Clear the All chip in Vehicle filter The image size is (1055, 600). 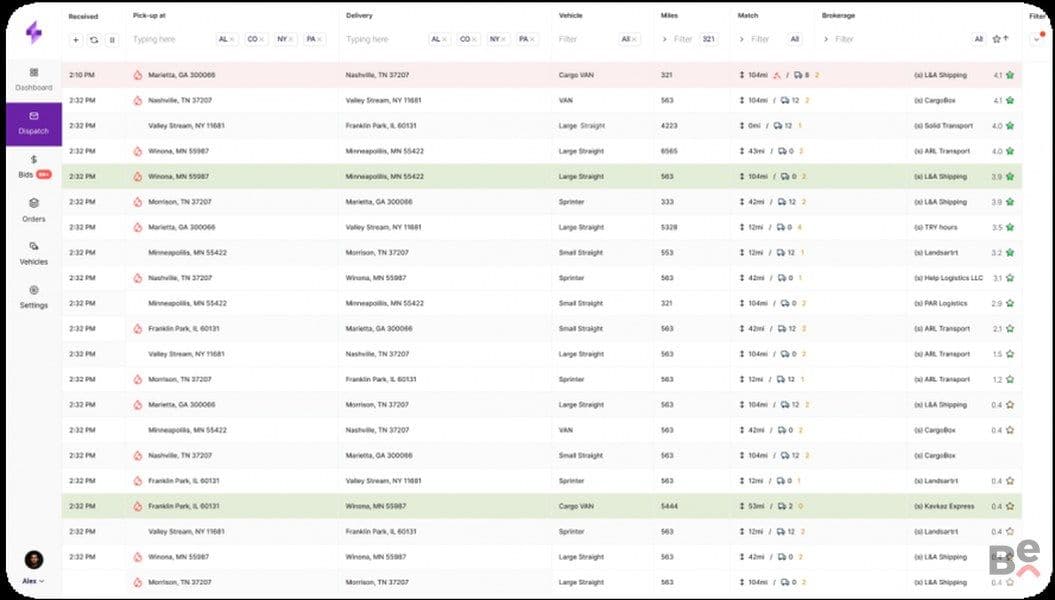634,40
